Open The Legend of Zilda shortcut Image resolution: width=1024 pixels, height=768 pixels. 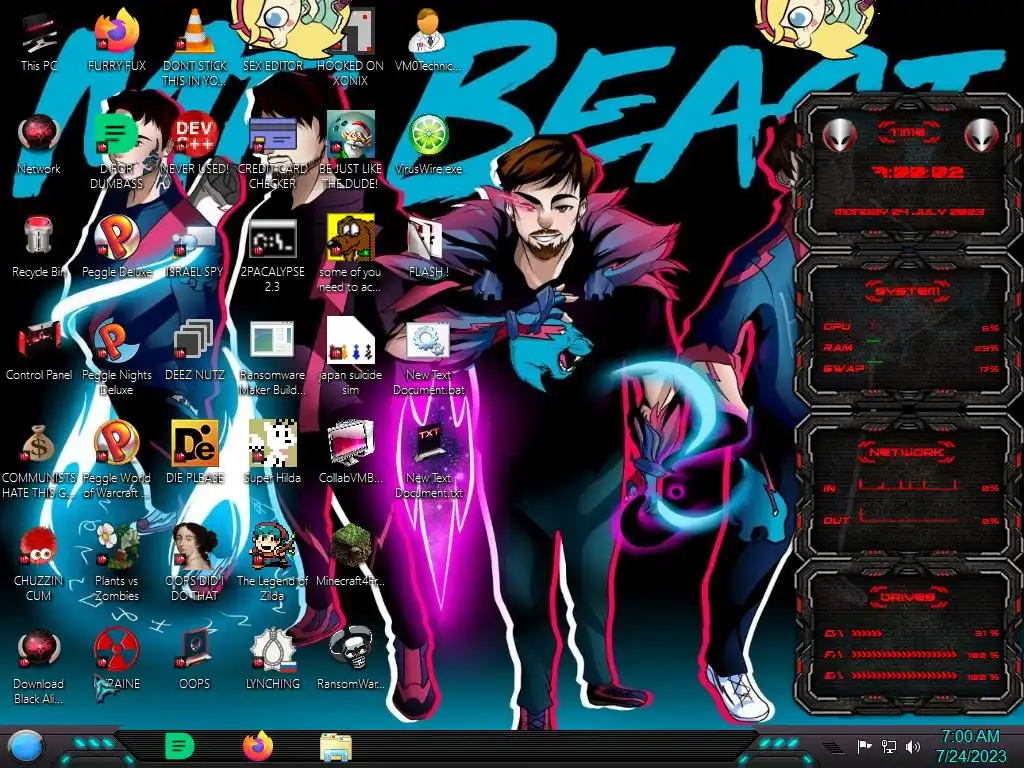pos(272,563)
